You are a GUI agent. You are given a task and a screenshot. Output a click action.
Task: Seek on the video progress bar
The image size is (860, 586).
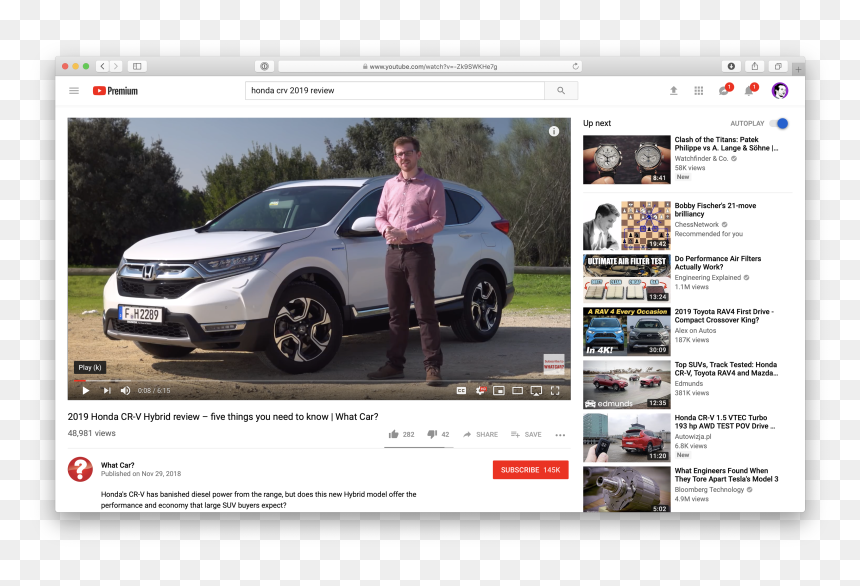(319, 380)
